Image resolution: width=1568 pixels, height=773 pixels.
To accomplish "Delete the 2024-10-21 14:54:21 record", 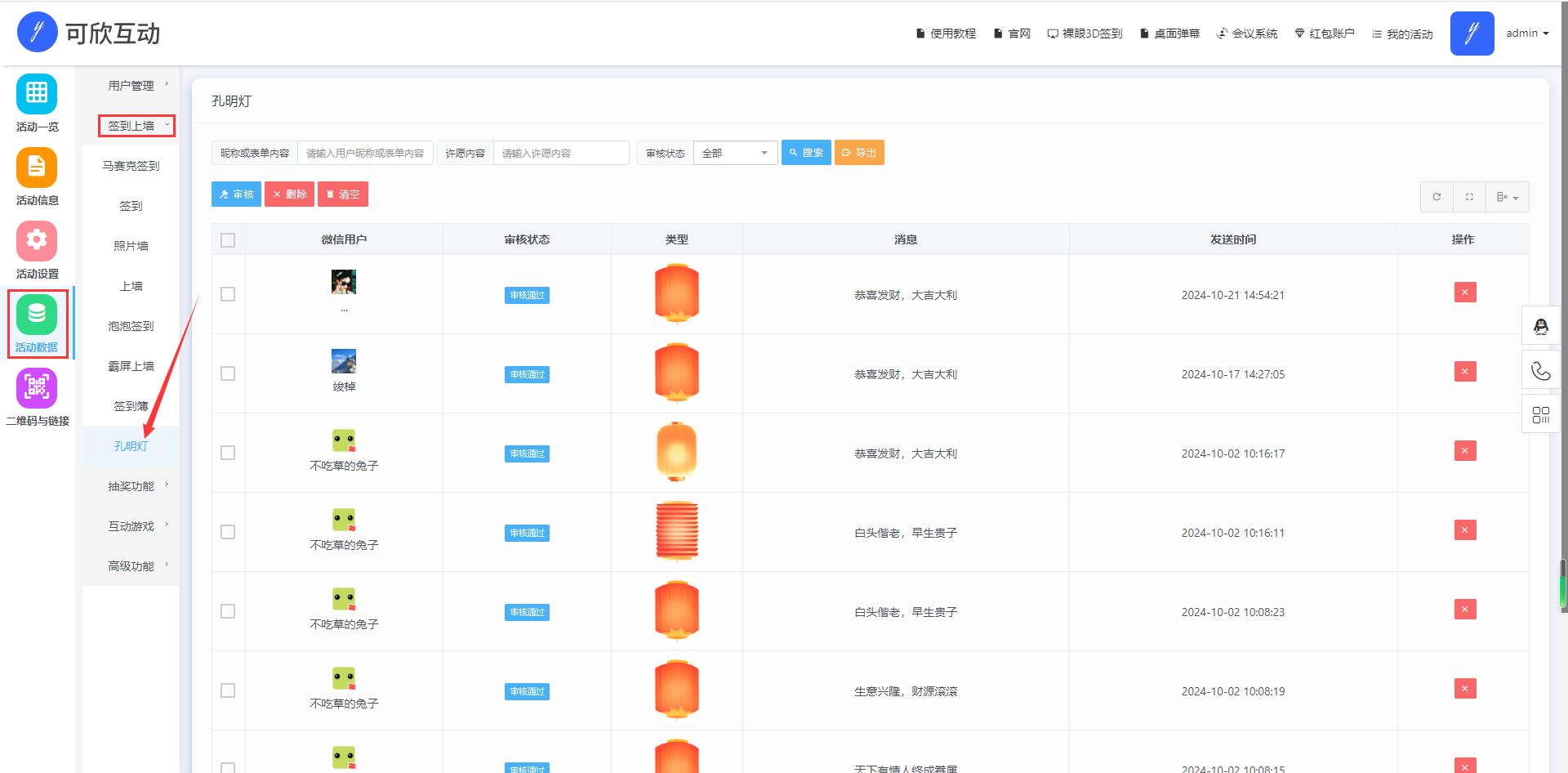I will pos(1465,293).
